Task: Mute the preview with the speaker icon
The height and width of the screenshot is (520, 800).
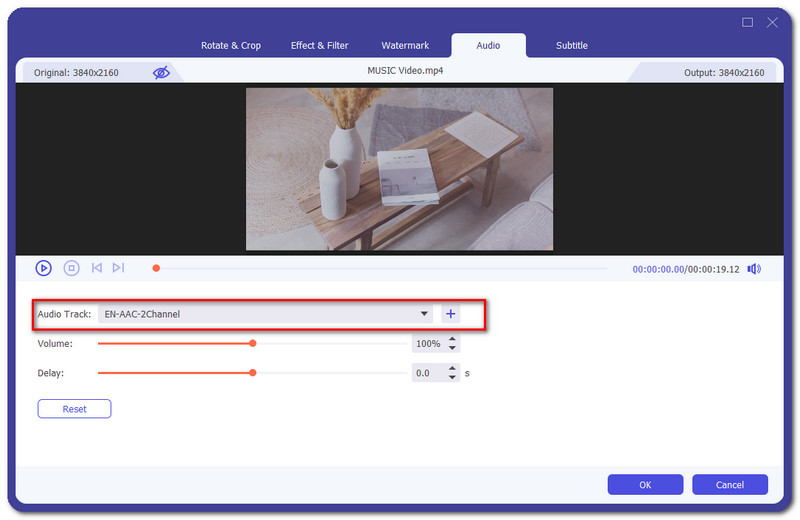Action: point(754,269)
